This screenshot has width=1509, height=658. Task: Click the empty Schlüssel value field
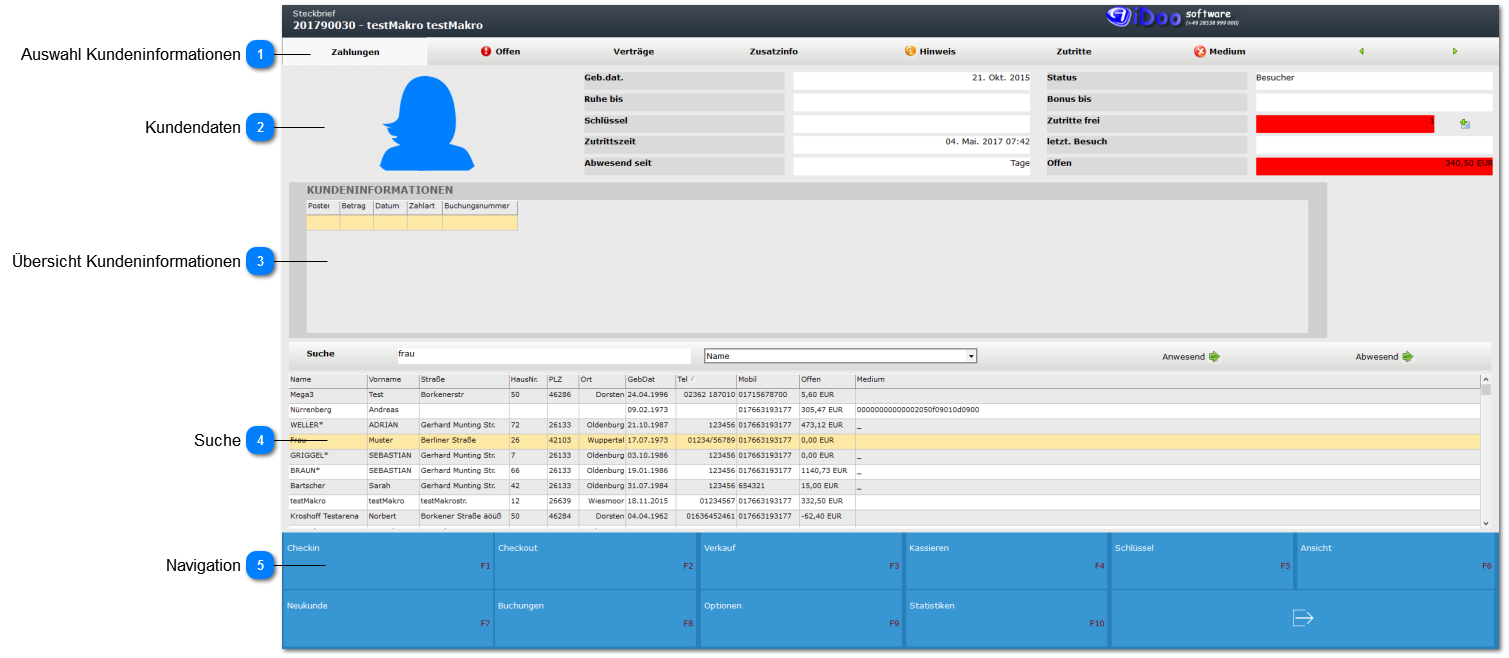(x=911, y=124)
